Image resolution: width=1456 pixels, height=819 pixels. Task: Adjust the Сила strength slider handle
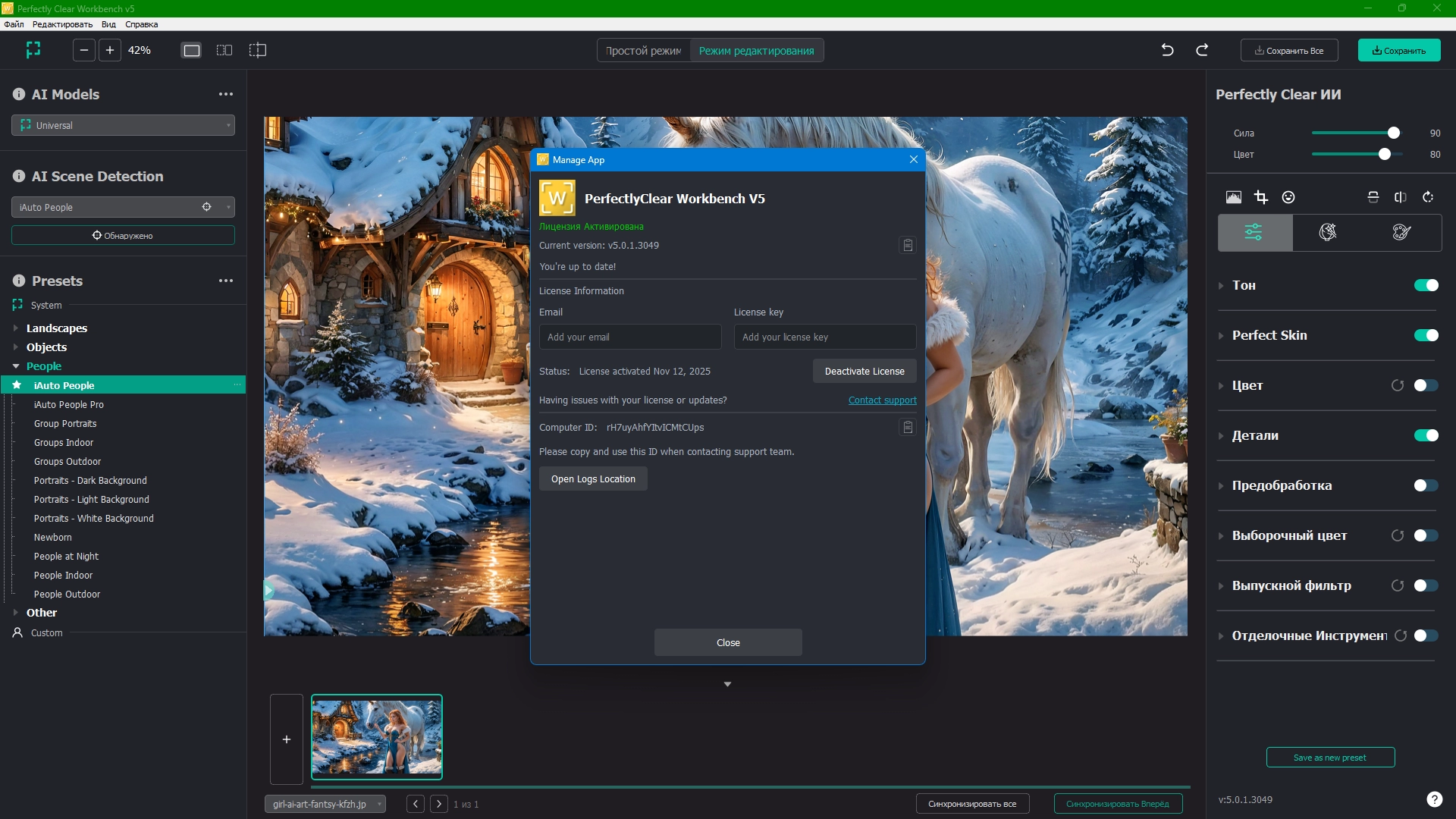1393,133
